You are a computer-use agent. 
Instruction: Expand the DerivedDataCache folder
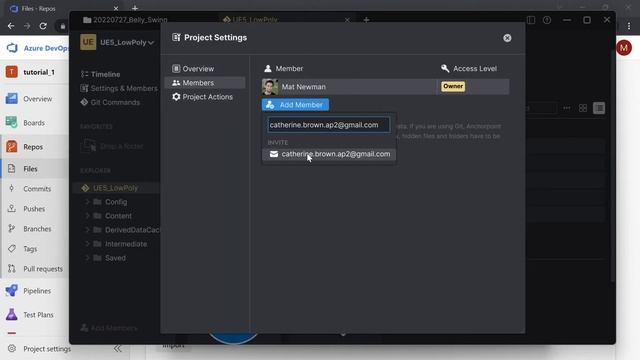87,230
